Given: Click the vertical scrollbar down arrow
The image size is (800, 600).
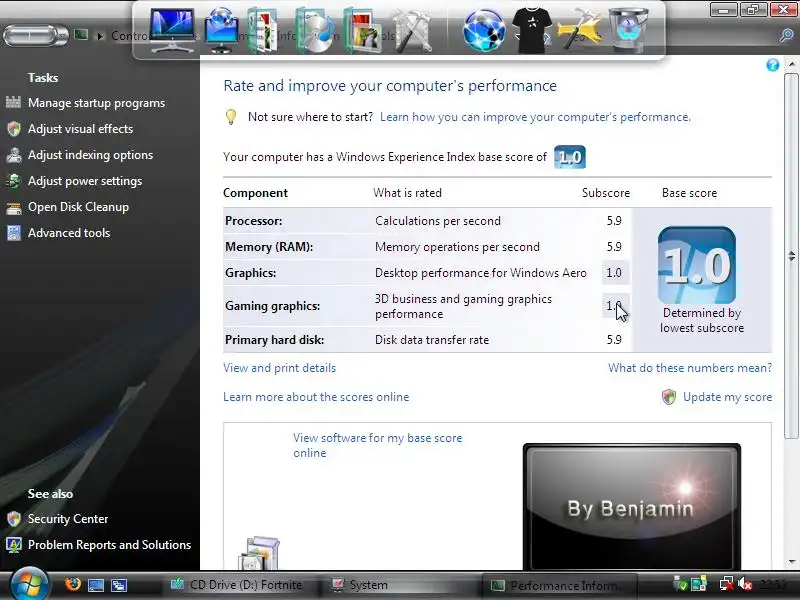Looking at the screenshot, I should click(791, 562).
